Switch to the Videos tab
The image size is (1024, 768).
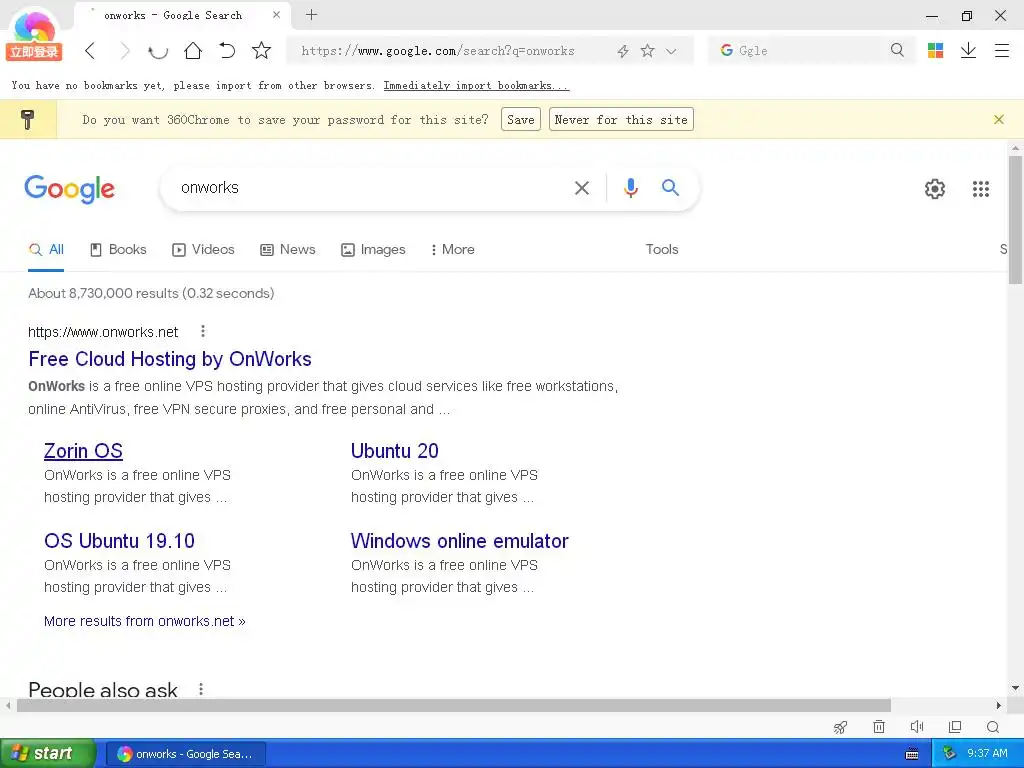pyautogui.click(x=203, y=249)
